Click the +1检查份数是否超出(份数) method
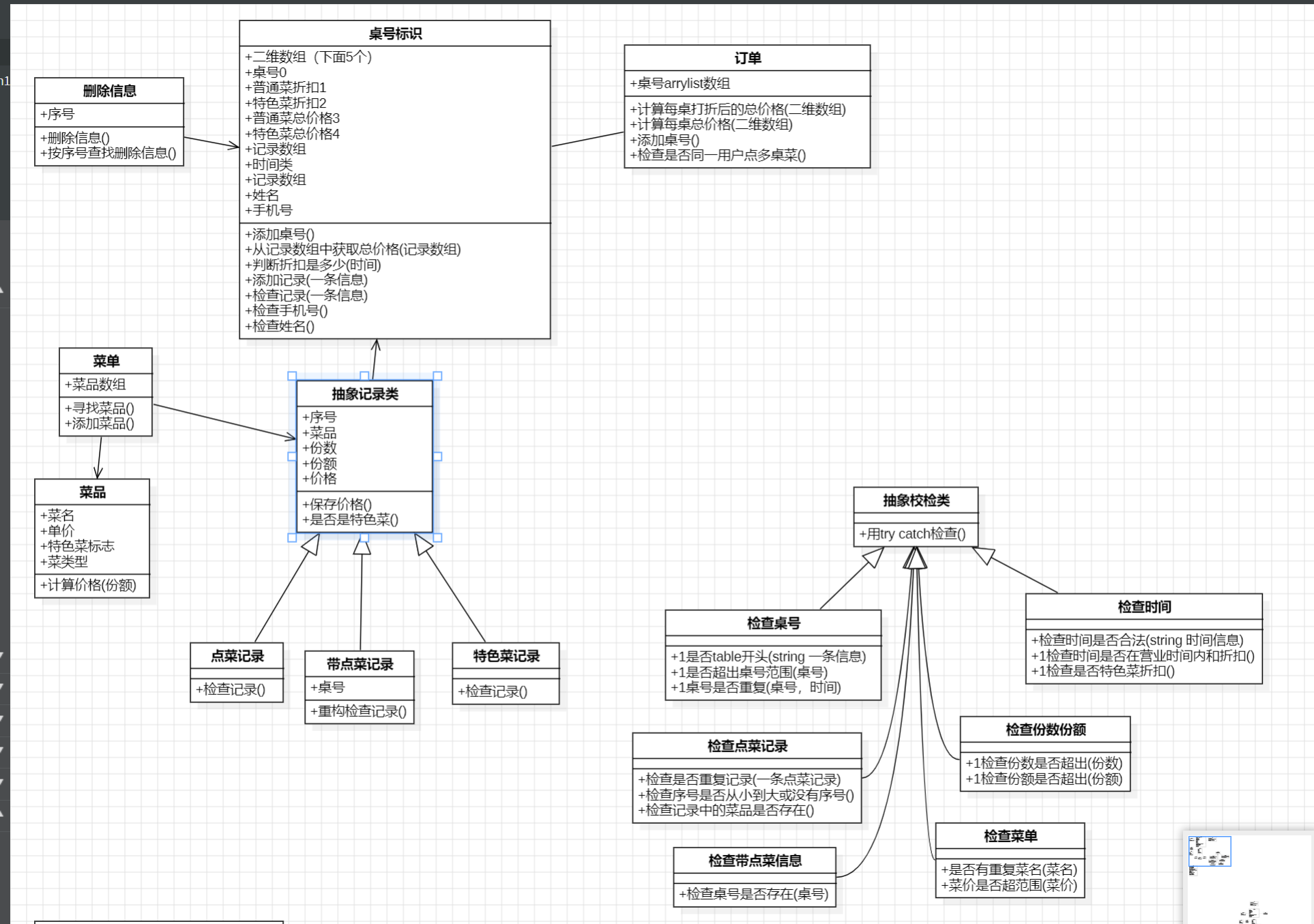Screen dimensions: 1314x924 point(1044,763)
